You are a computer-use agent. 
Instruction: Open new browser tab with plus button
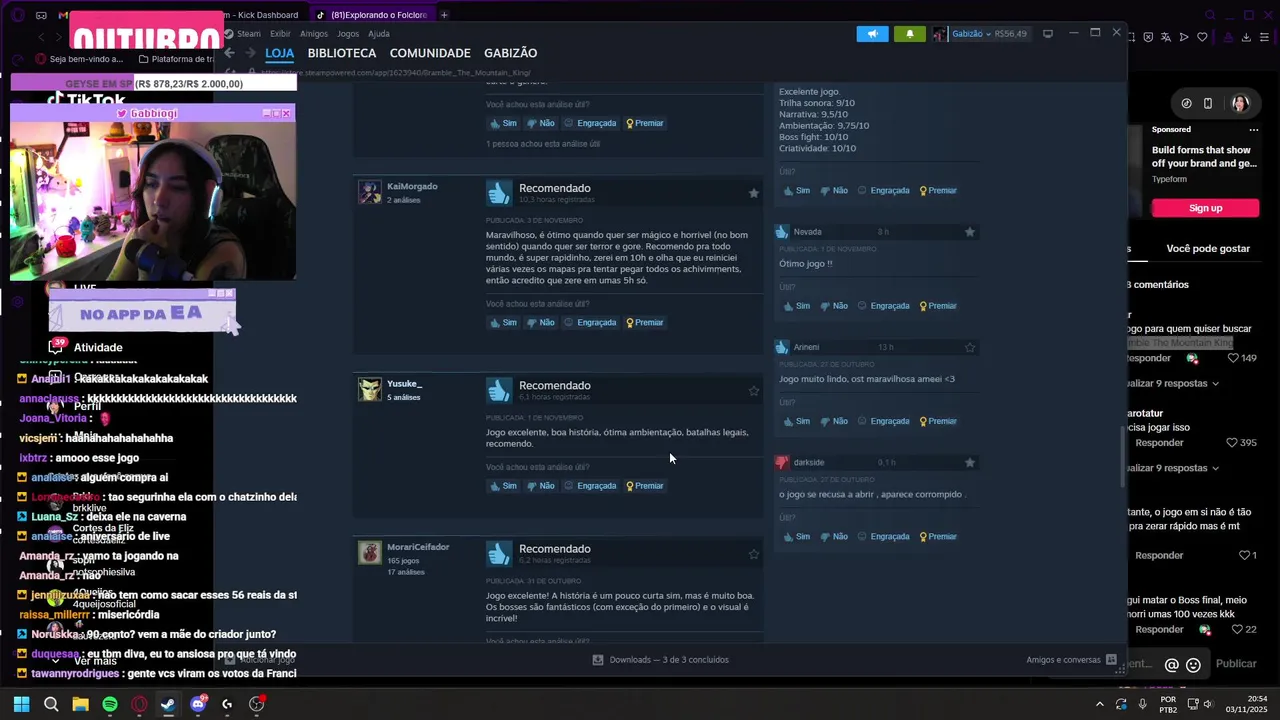point(444,15)
